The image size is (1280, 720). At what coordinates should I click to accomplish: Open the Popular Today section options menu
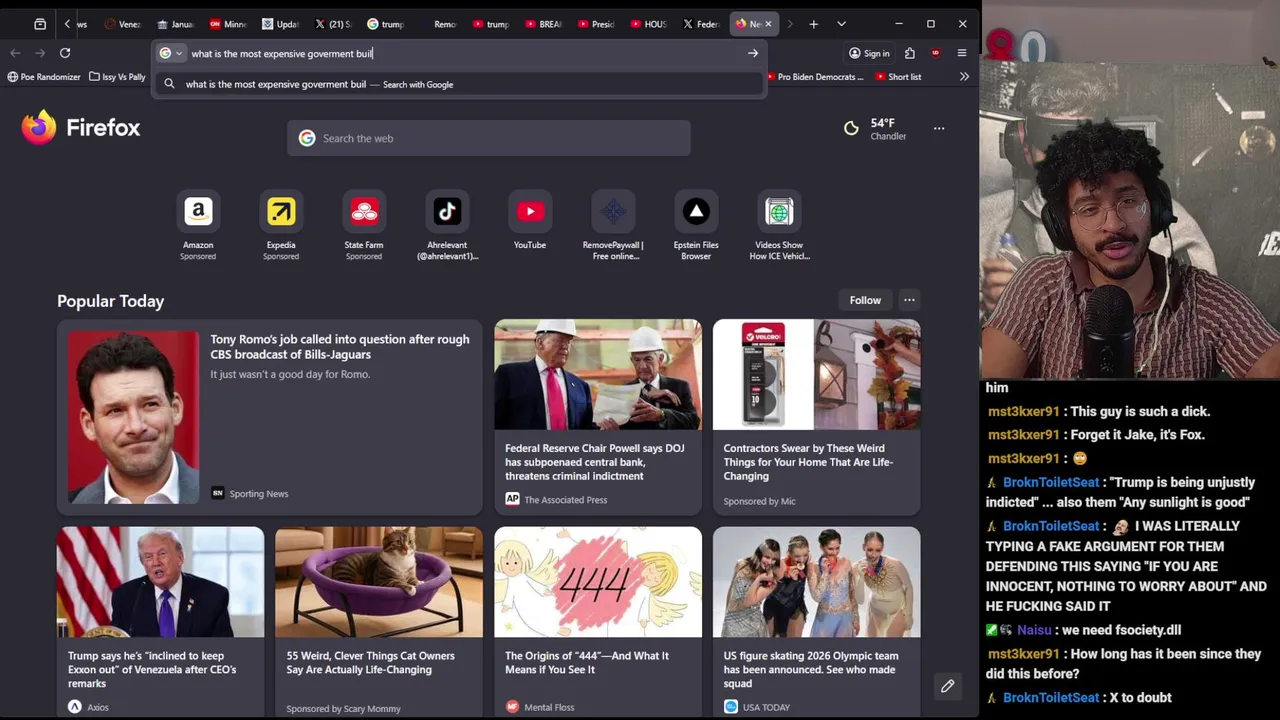click(x=909, y=300)
